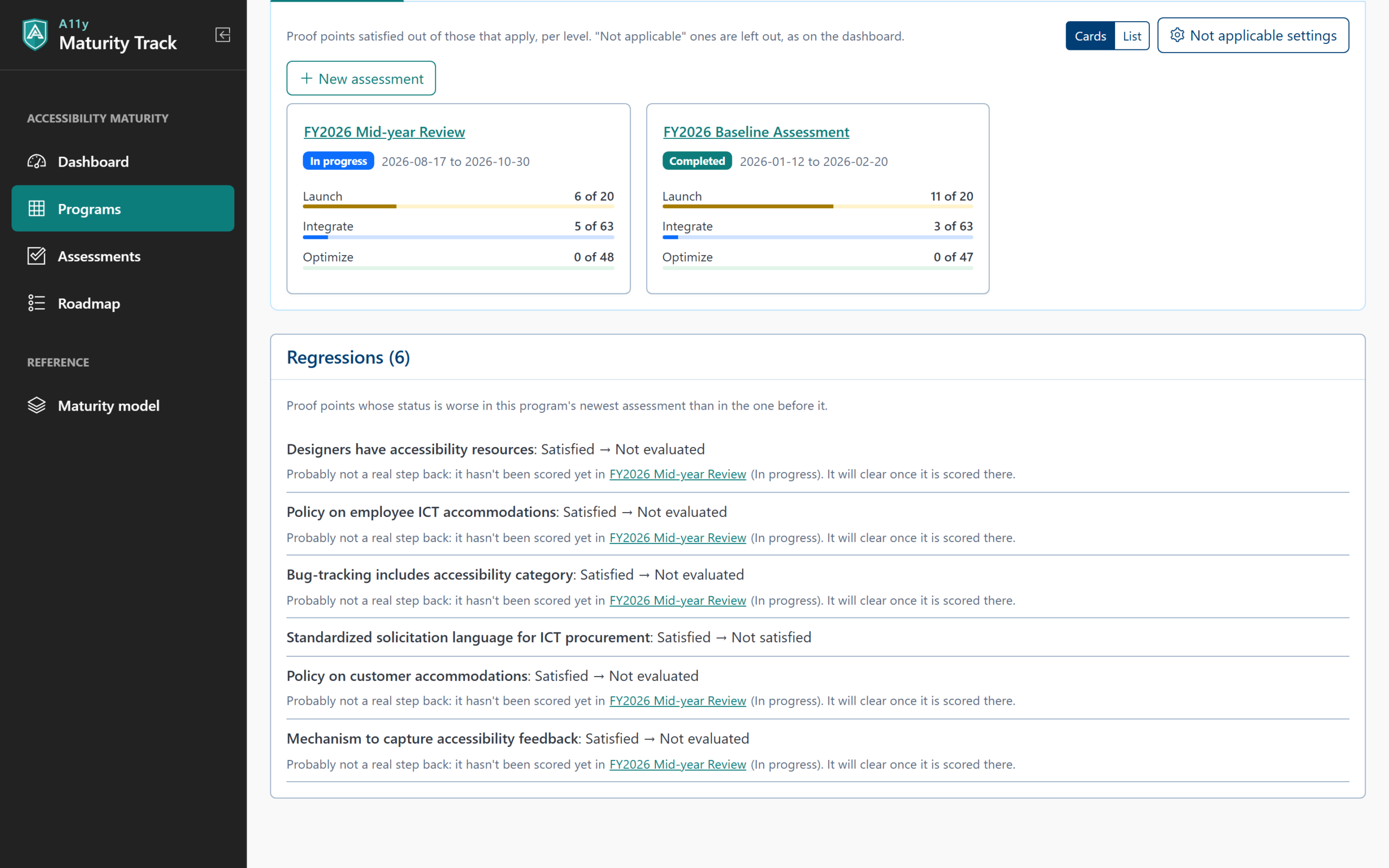Click the A11y shield logo icon

click(35, 34)
